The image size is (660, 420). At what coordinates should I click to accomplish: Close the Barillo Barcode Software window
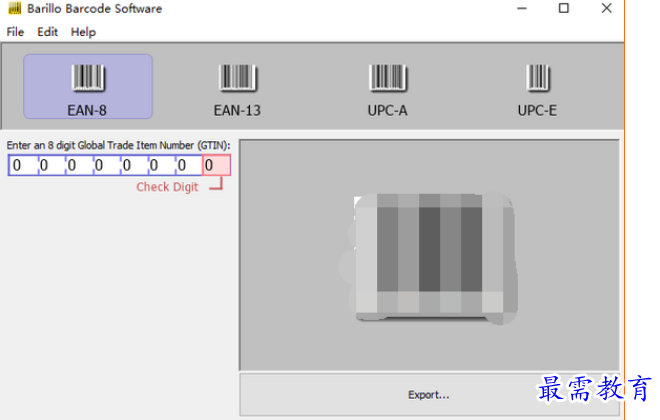[x=607, y=8]
